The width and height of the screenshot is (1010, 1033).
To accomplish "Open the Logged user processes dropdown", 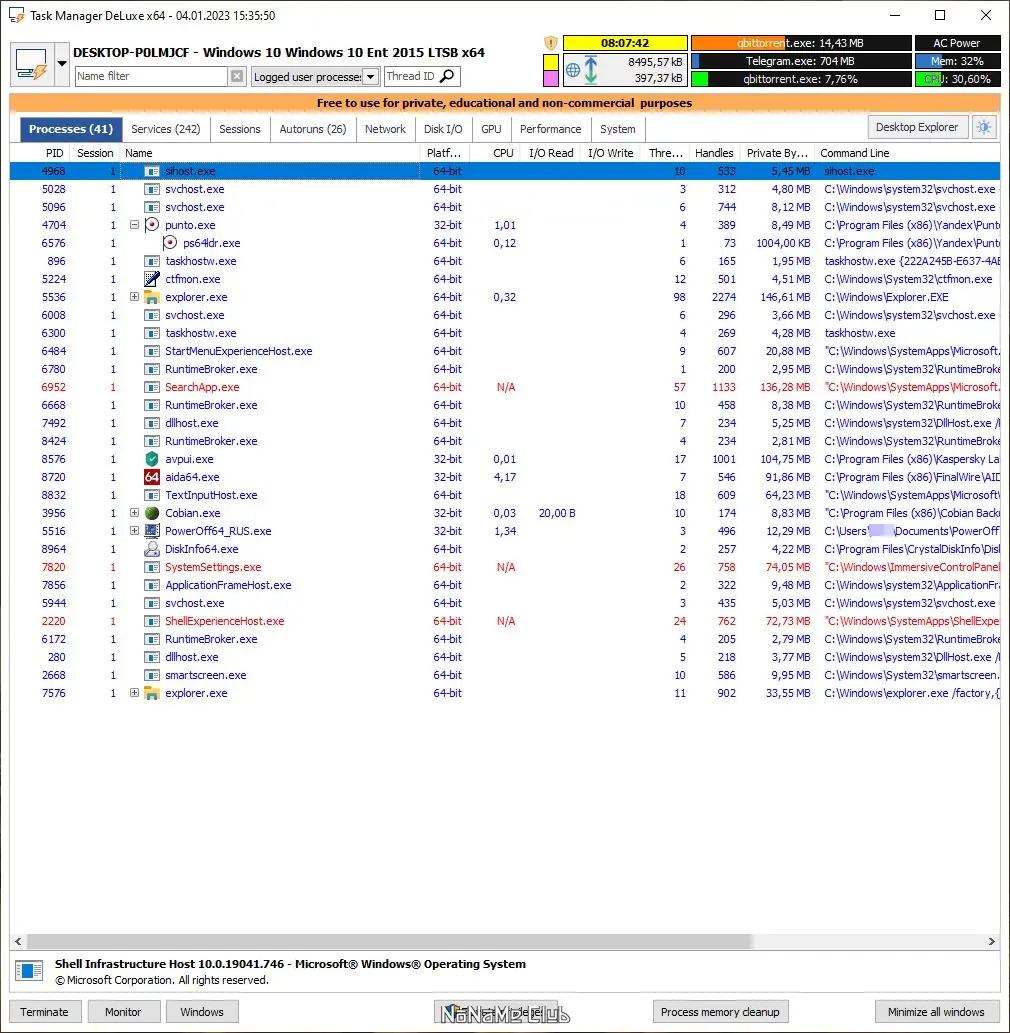I will tap(371, 76).
